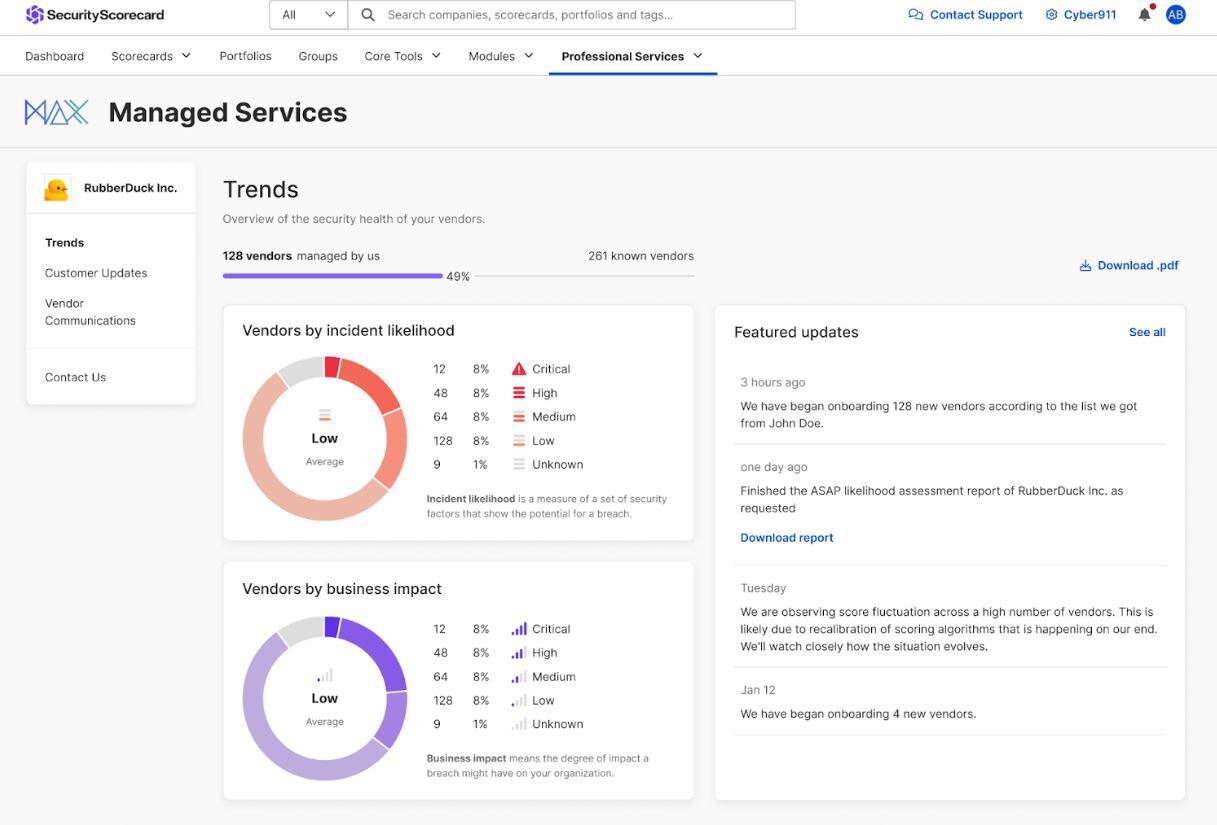
Task: Switch to the Customer Updates section
Action: click(x=95, y=272)
